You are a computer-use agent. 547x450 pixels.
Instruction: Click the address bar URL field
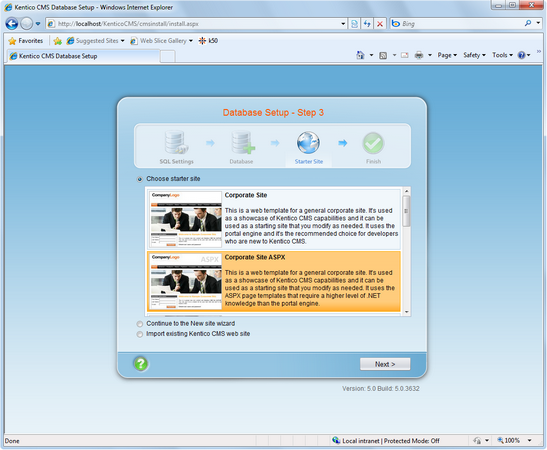point(193,24)
